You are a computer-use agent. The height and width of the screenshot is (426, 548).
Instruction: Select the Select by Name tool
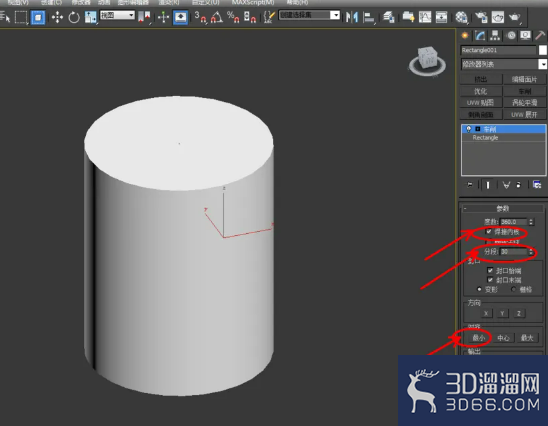[5, 17]
